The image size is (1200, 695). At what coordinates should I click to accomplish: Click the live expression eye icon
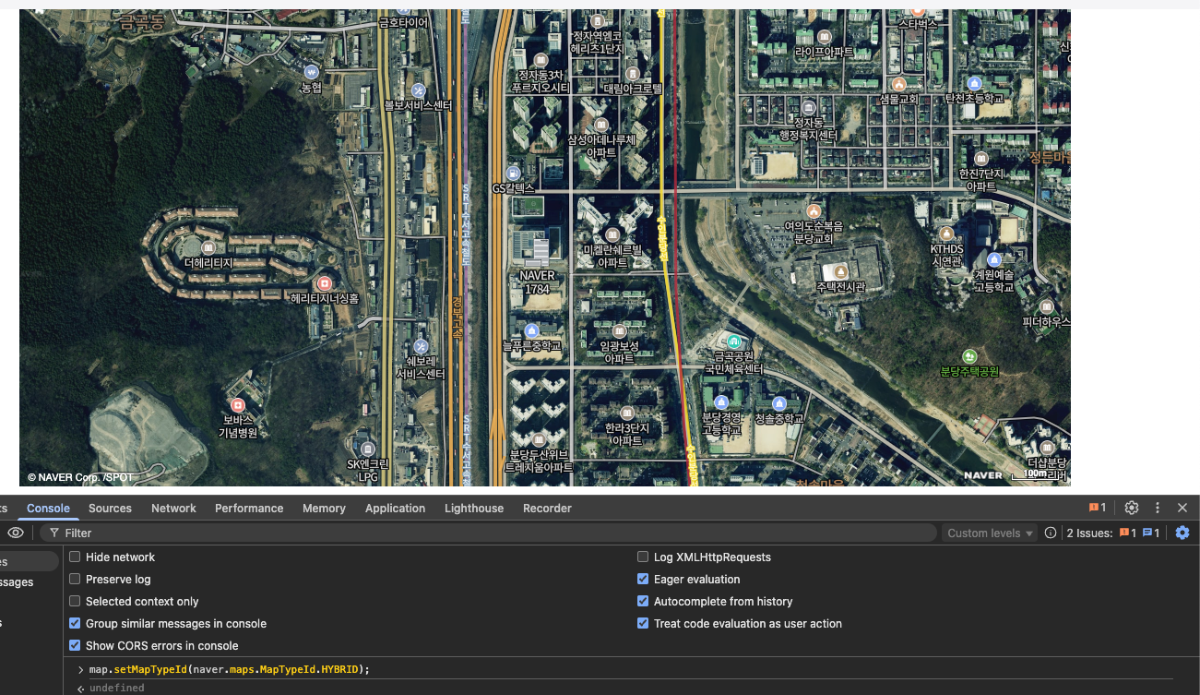tap(15, 533)
